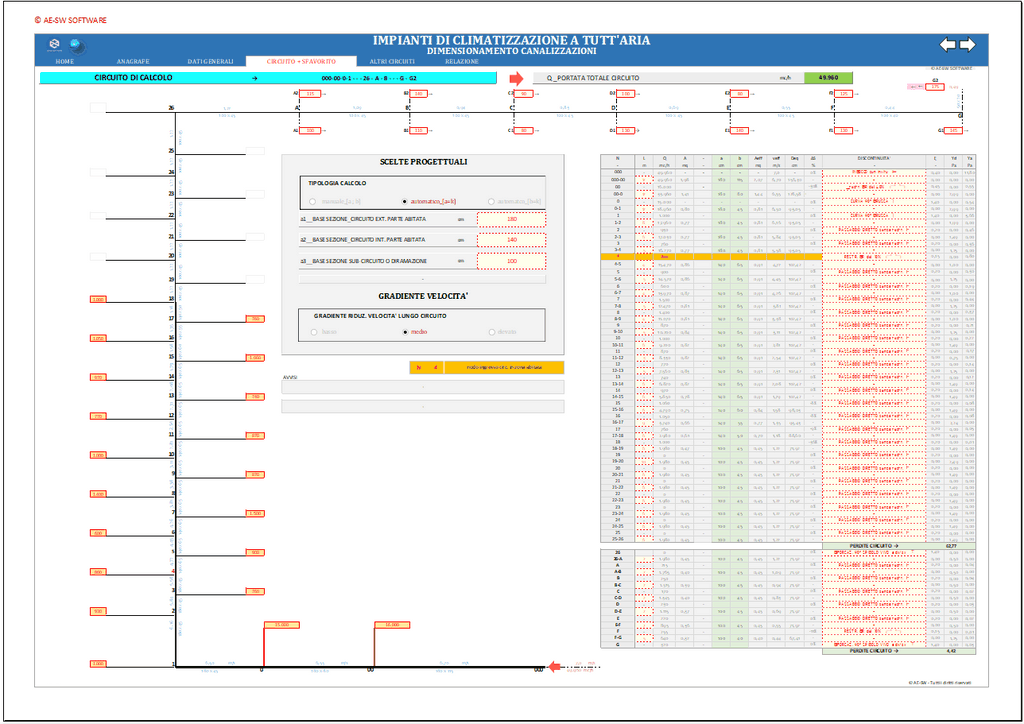Click the green 49.960 total flow cell
1024x724 pixels.
(x=828, y=77)
